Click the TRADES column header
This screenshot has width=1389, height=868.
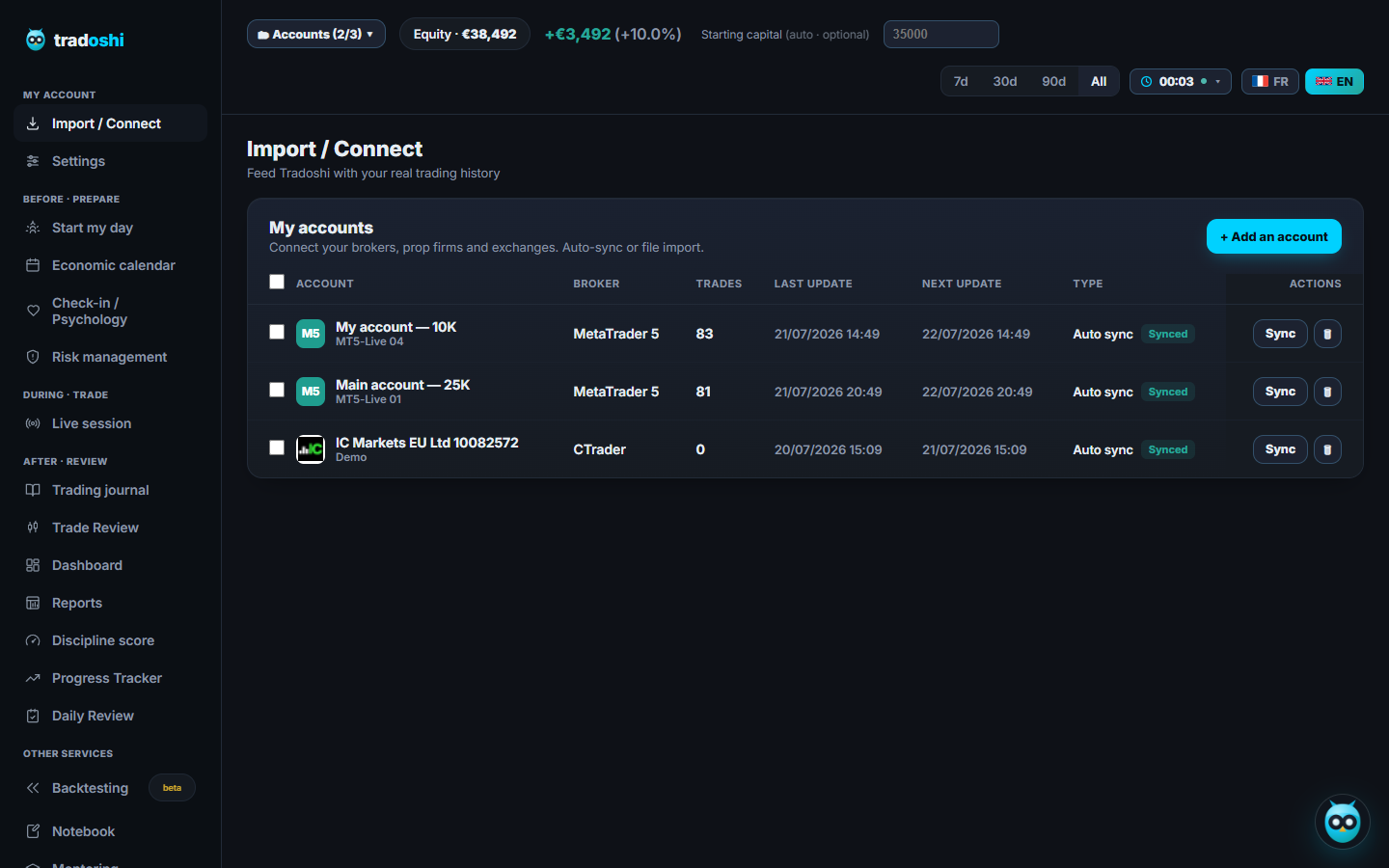click(719, 284)
